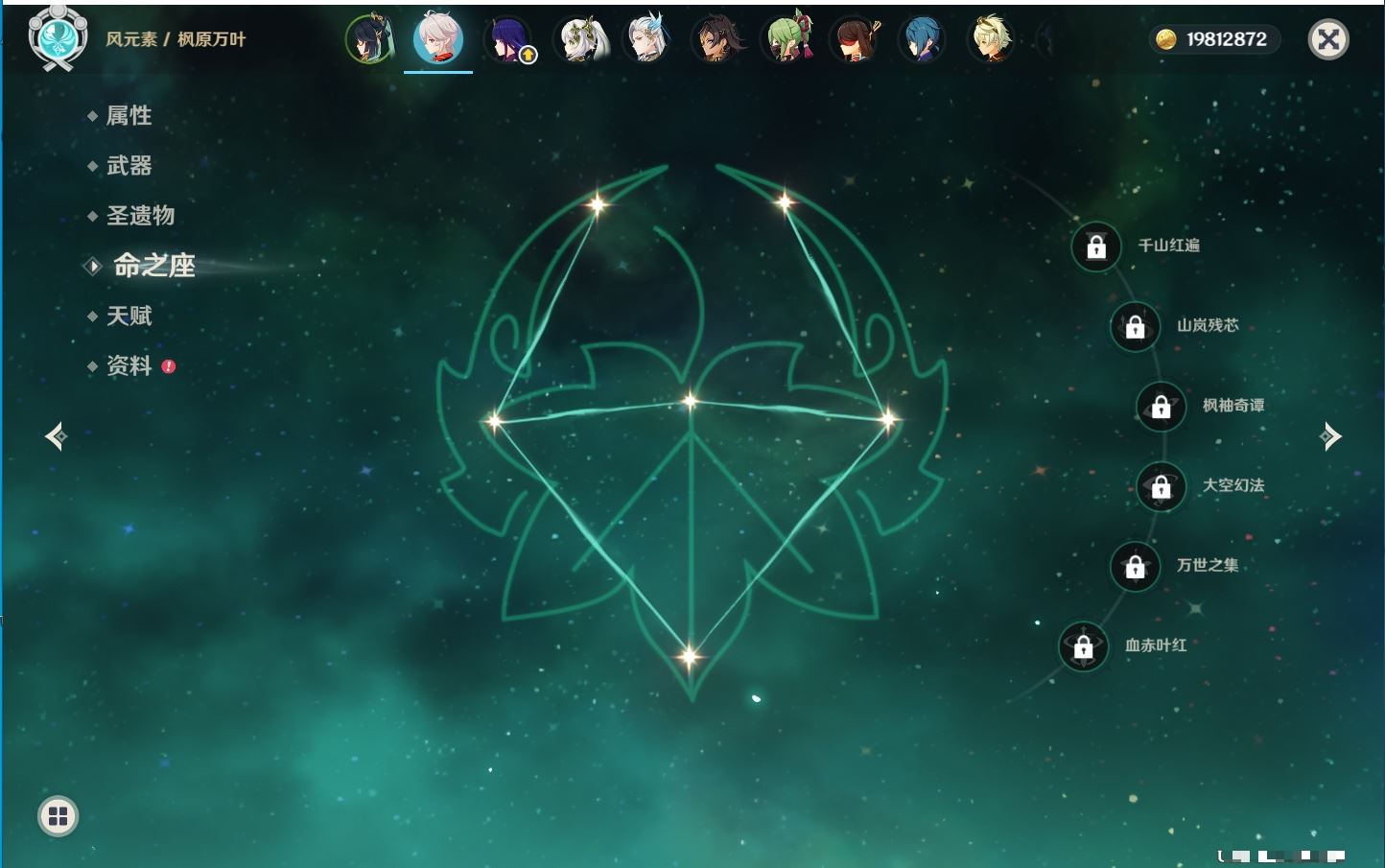Click the locked 大空幻法 constellation icon
Image resolution: width=1385 pixels, height=868 pixels.
pos(1162,486)
